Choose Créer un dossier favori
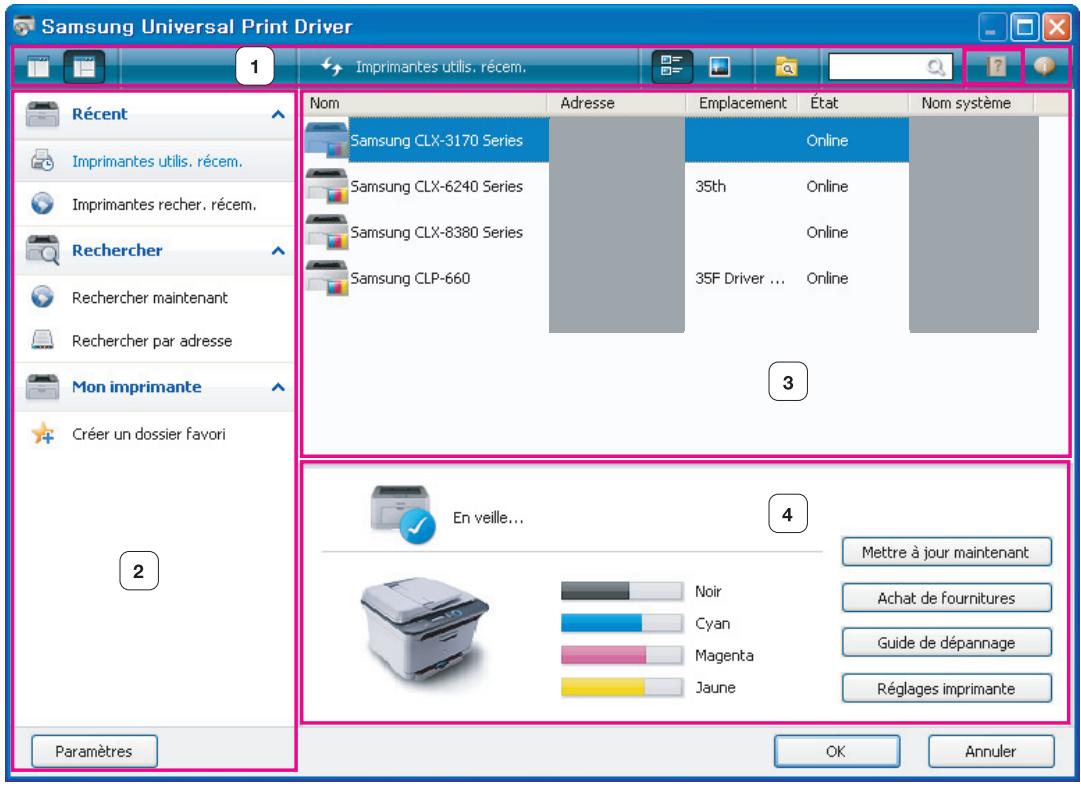1081x787 pixels. tap(148, 434)
